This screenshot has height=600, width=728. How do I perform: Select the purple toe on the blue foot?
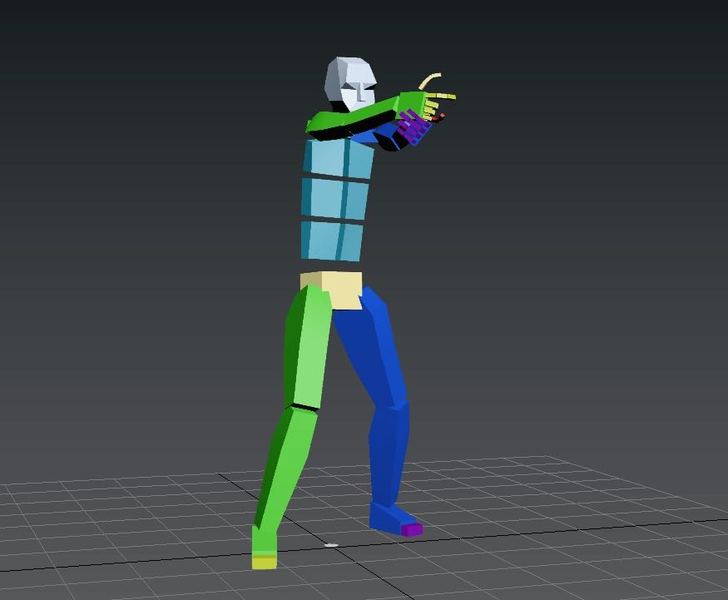412,529
